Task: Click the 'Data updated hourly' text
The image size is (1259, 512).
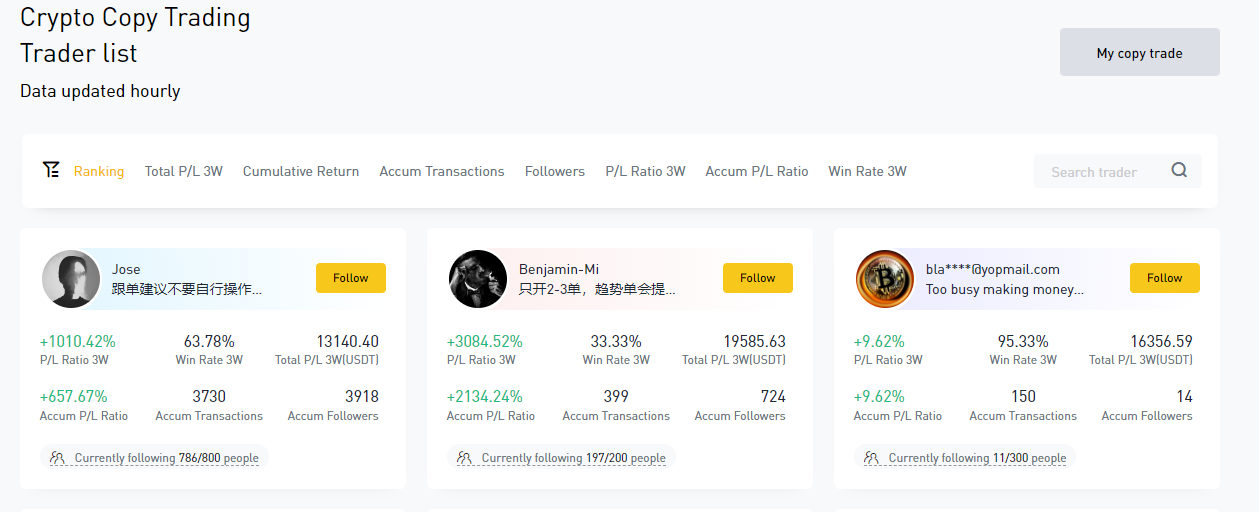Action: (x=100, y=91)
